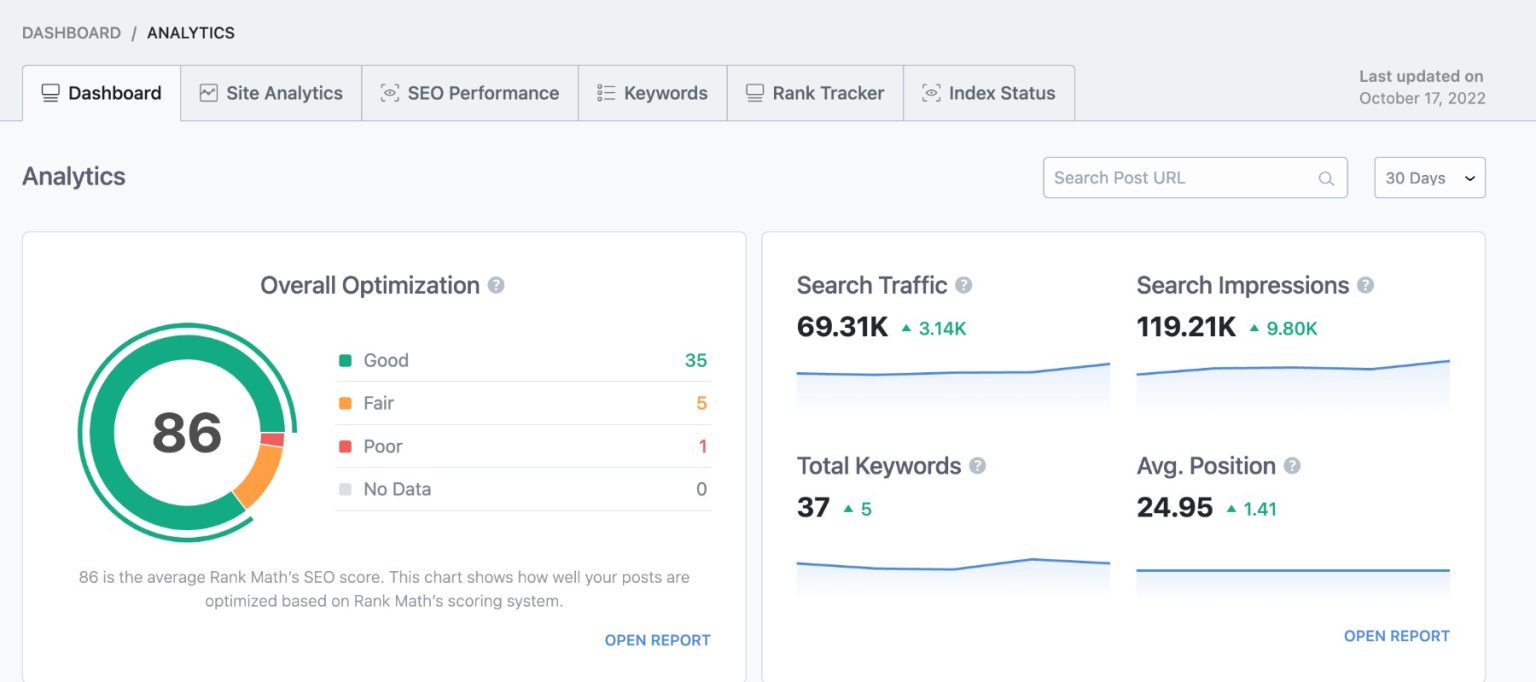Screen dimensions: 1536x682
Task: Open report under Overall Optimization
Action: tap(657, 640)
